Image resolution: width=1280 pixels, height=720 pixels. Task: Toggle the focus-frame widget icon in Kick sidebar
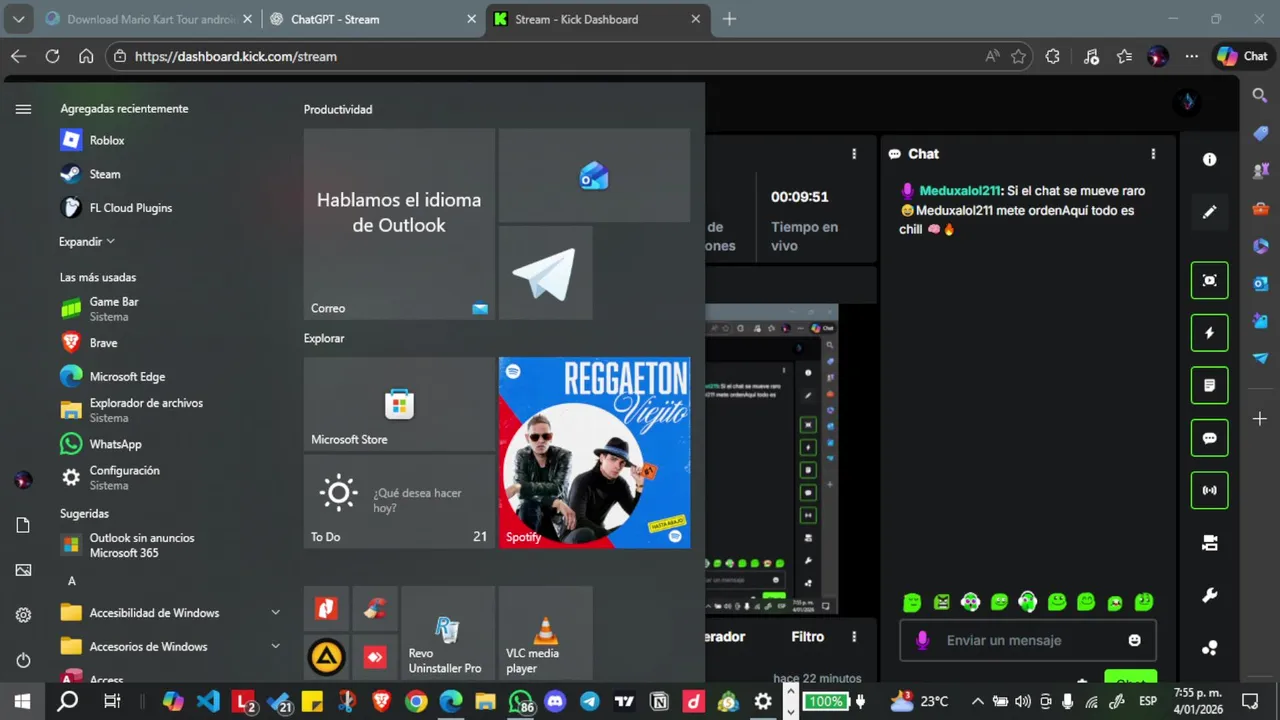click(x=1209, y=281)
